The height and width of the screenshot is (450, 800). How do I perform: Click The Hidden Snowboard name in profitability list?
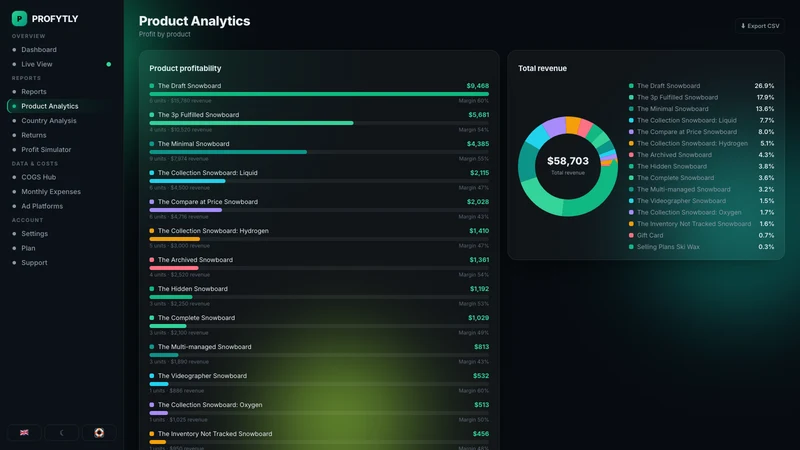[x=193, y=289]
